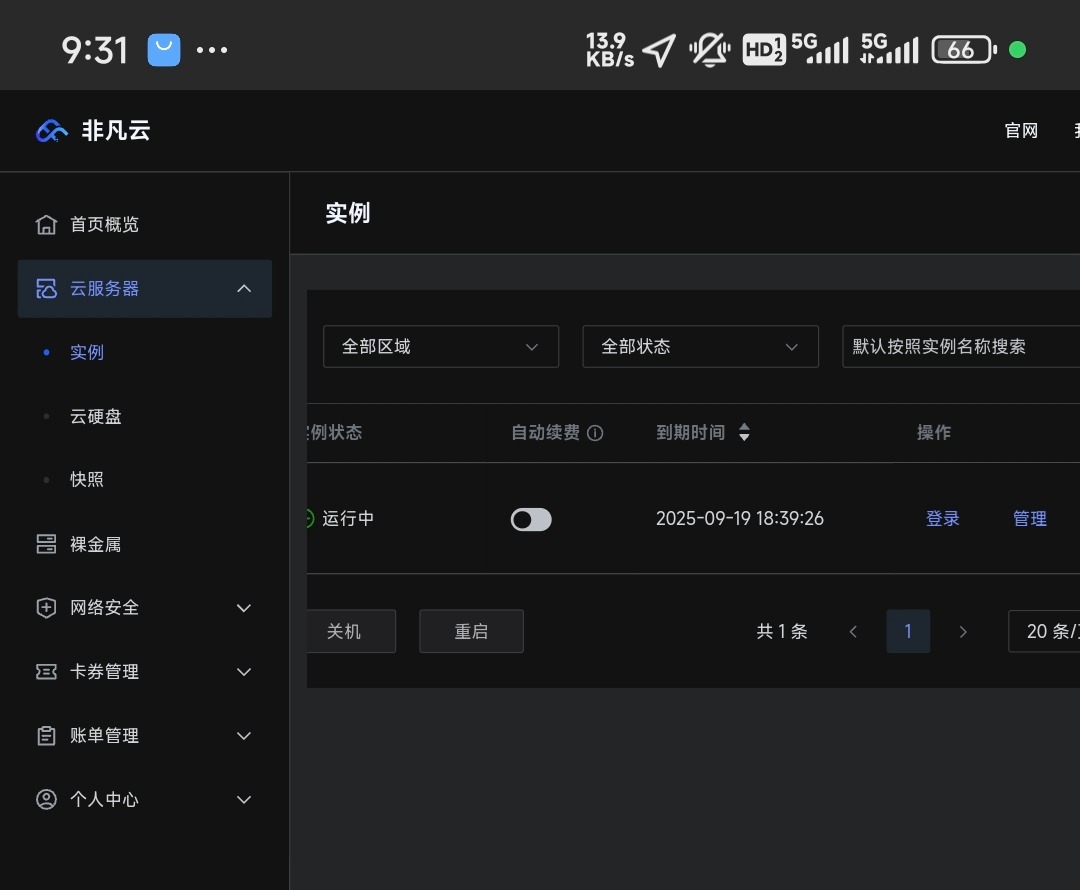1080x890 pixels.
Task: Open the 全部状态 status filter dropdown
Action: (x=700, y=346)
